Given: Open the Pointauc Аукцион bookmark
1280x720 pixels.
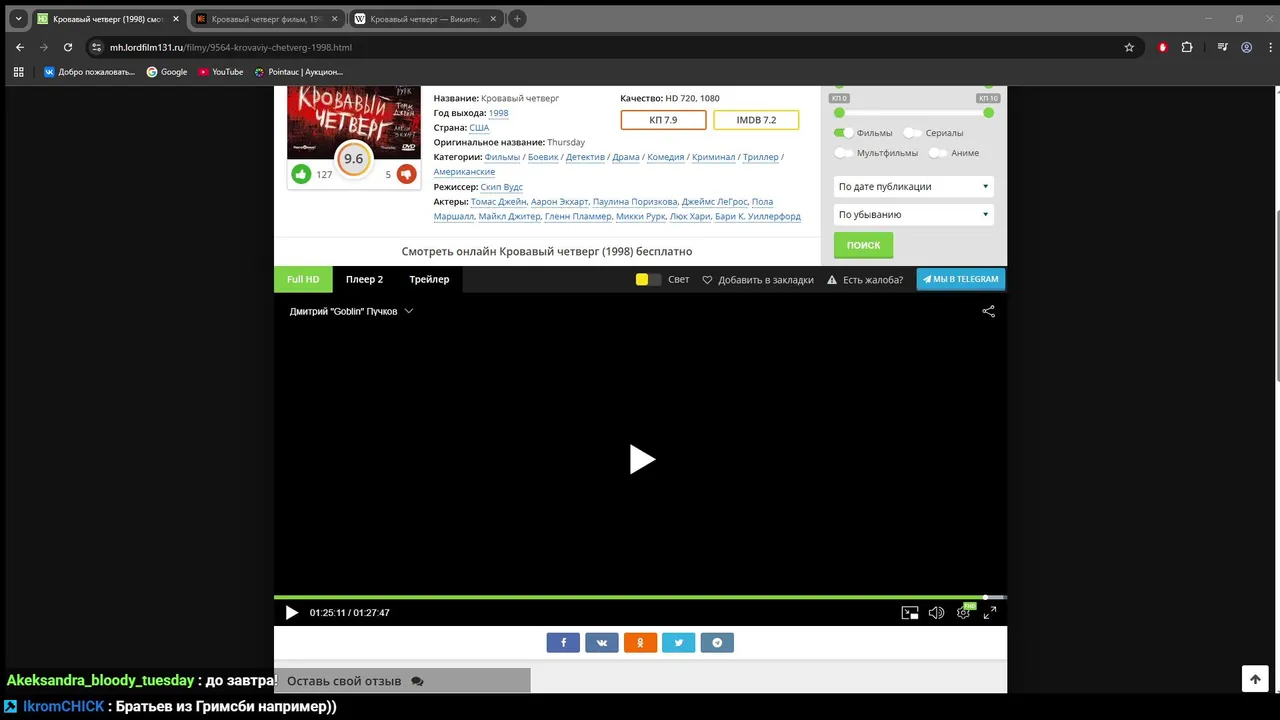Looking at the screenshot, I should 298,72.
